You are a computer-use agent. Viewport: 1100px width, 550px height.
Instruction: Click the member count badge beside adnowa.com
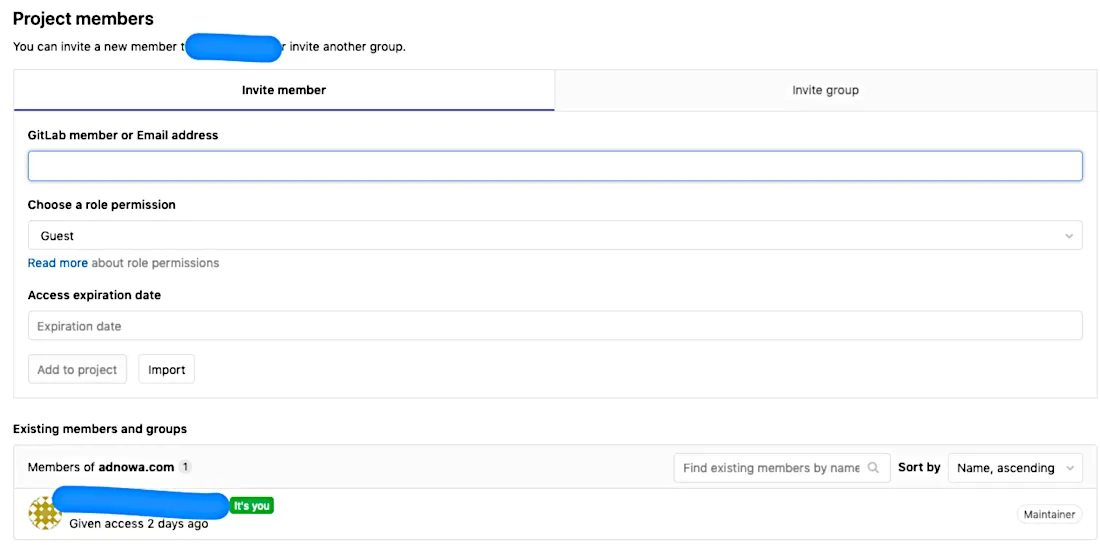click(x=185, y=467)
